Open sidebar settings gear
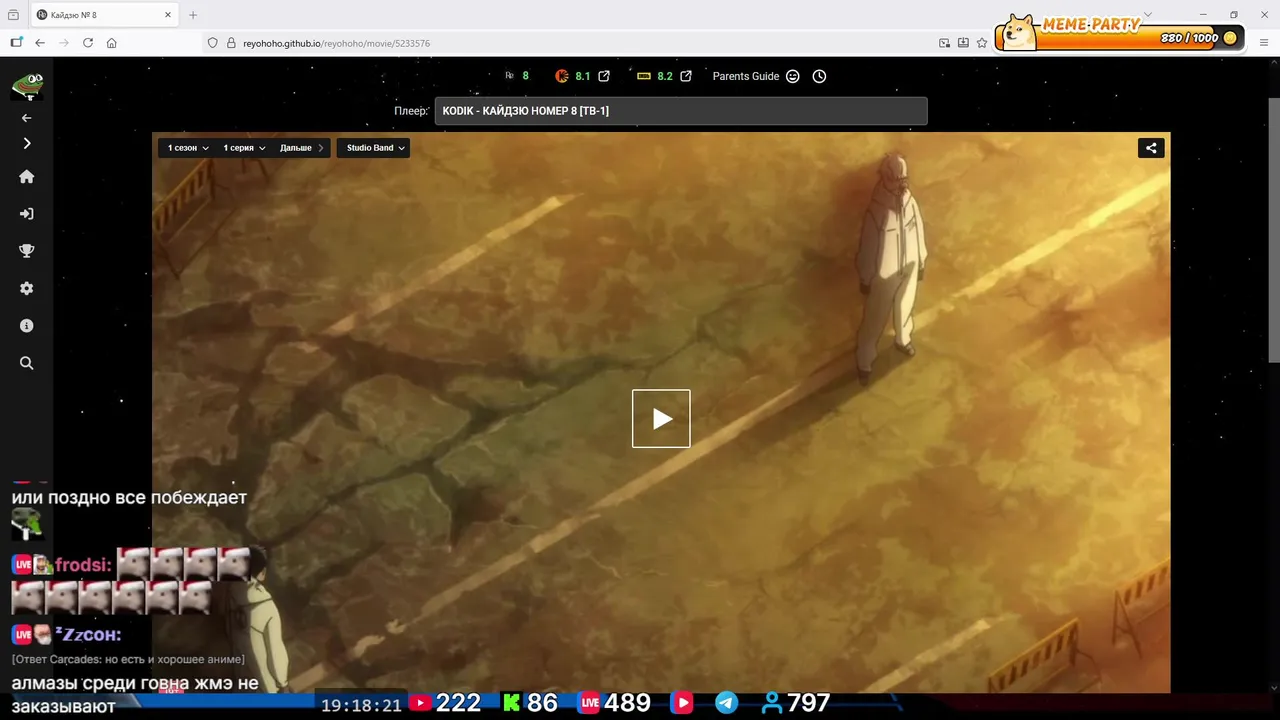The width and height of the screenshot is (1280, 720). (x=27, y=288)
